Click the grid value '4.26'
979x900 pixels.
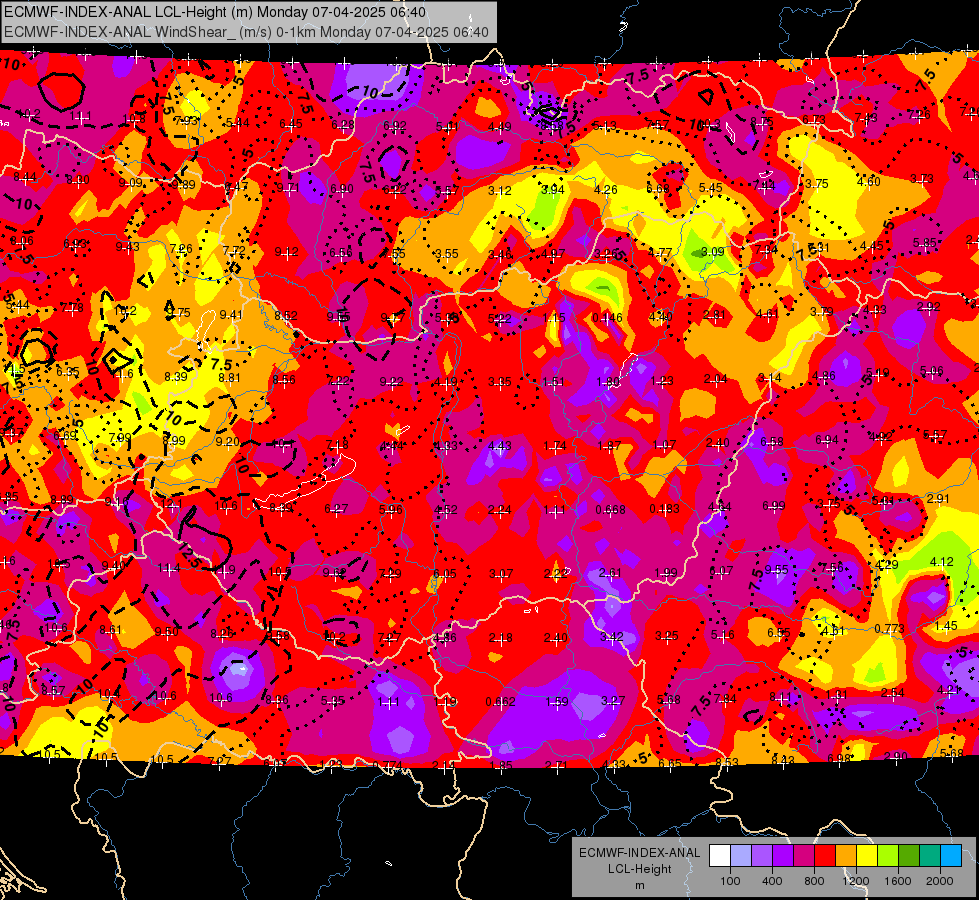click(606, 189)
